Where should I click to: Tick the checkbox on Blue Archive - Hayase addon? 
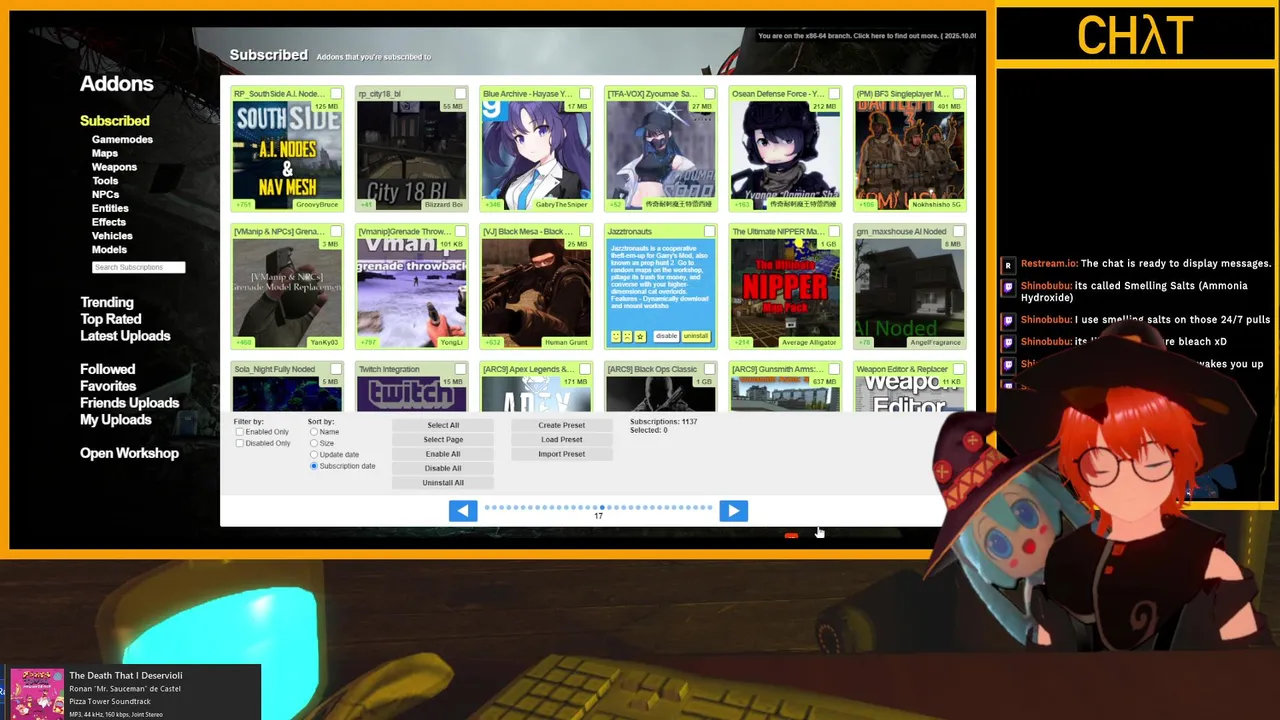click(x=585, y=94)
